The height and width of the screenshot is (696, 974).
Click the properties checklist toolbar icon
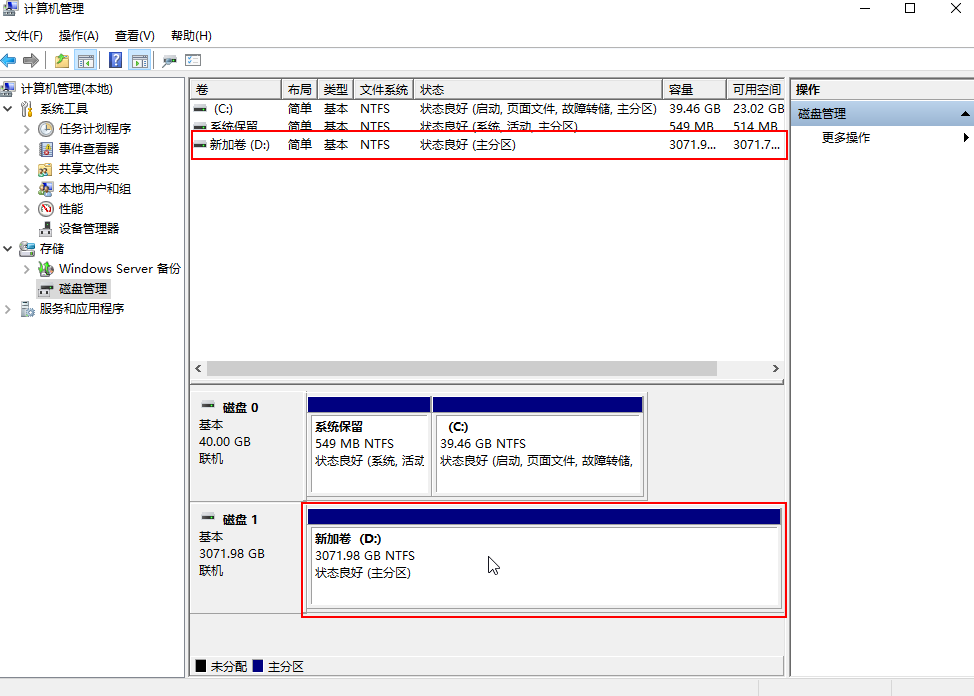(x=193, y=60)
